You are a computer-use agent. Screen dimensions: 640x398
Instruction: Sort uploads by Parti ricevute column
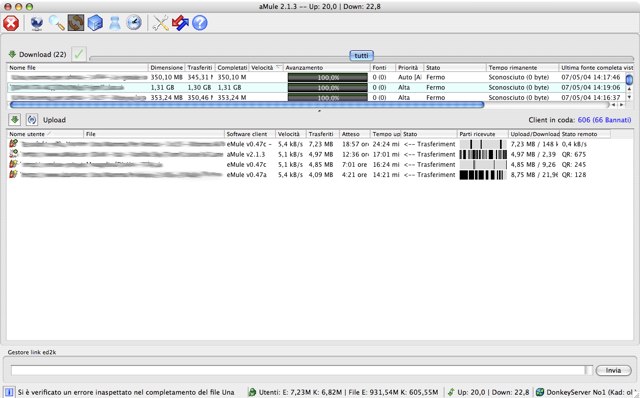pos(482,134)
